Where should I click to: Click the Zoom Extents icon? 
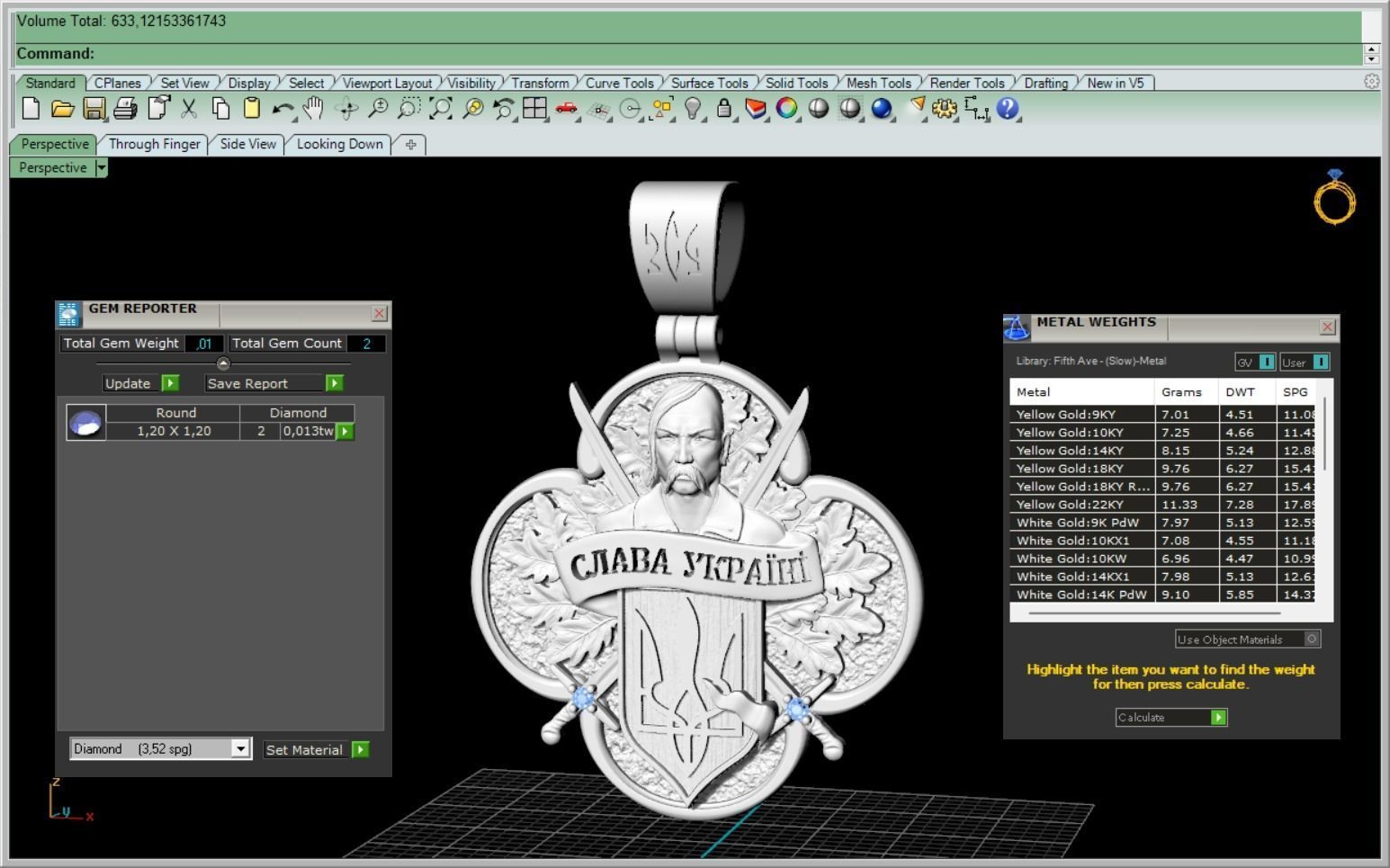(441, 109)
